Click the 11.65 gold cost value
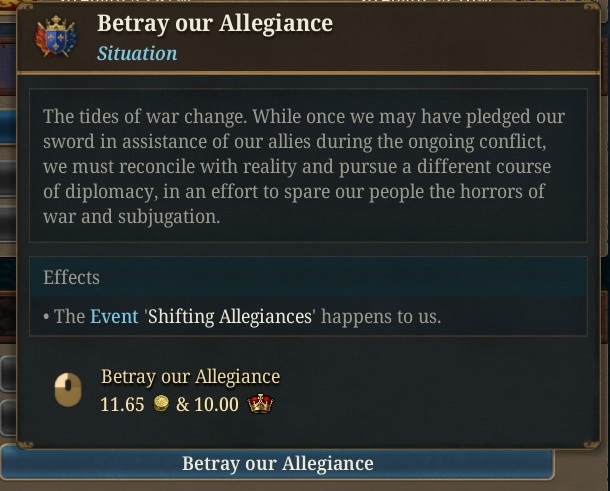This screenshot has width=610, height=491. pyautogui.click(x=122, y=404)
